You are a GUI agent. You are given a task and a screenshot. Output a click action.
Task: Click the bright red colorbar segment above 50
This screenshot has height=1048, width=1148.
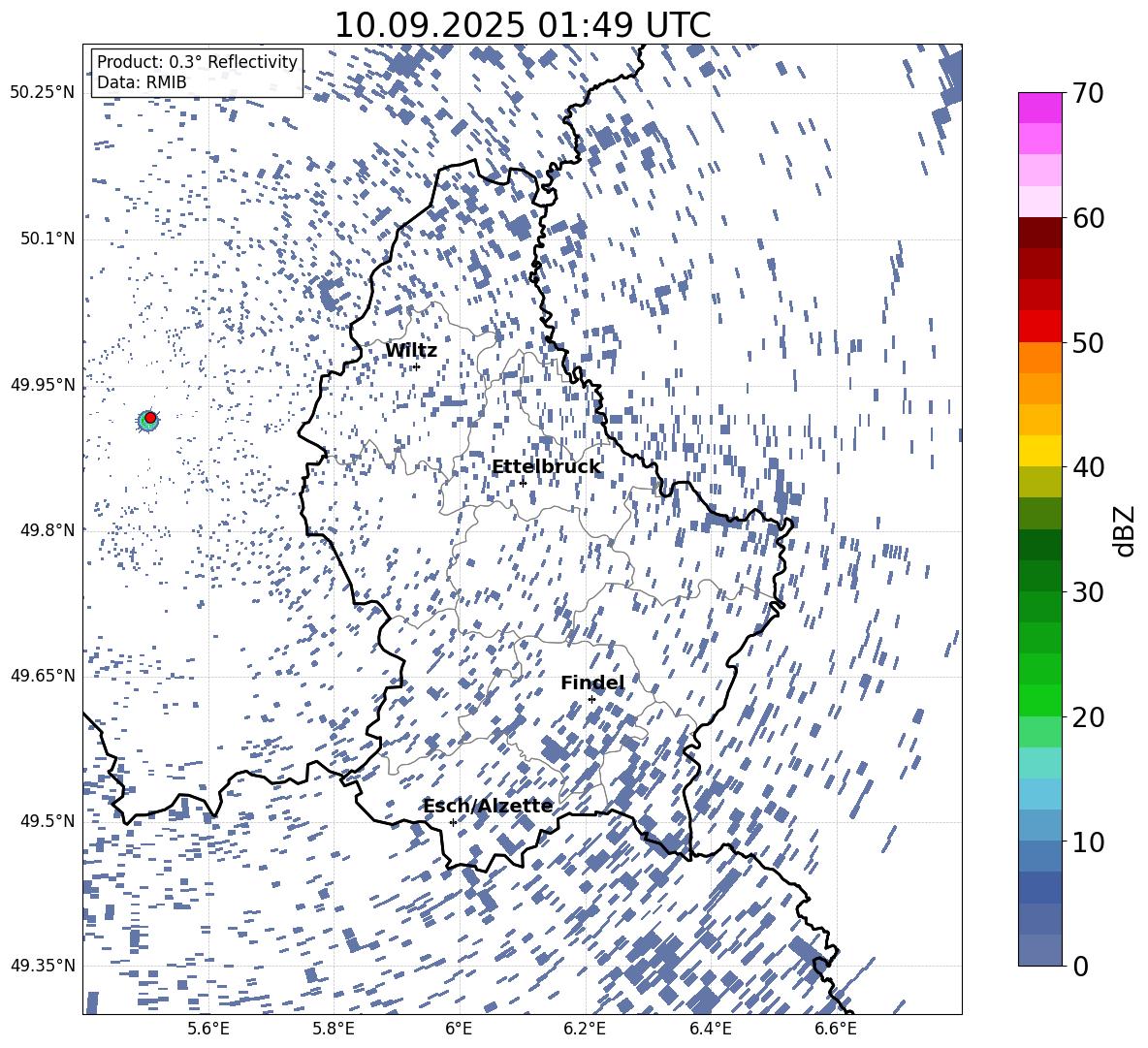pyautogui.click(x=1040, y=327)
